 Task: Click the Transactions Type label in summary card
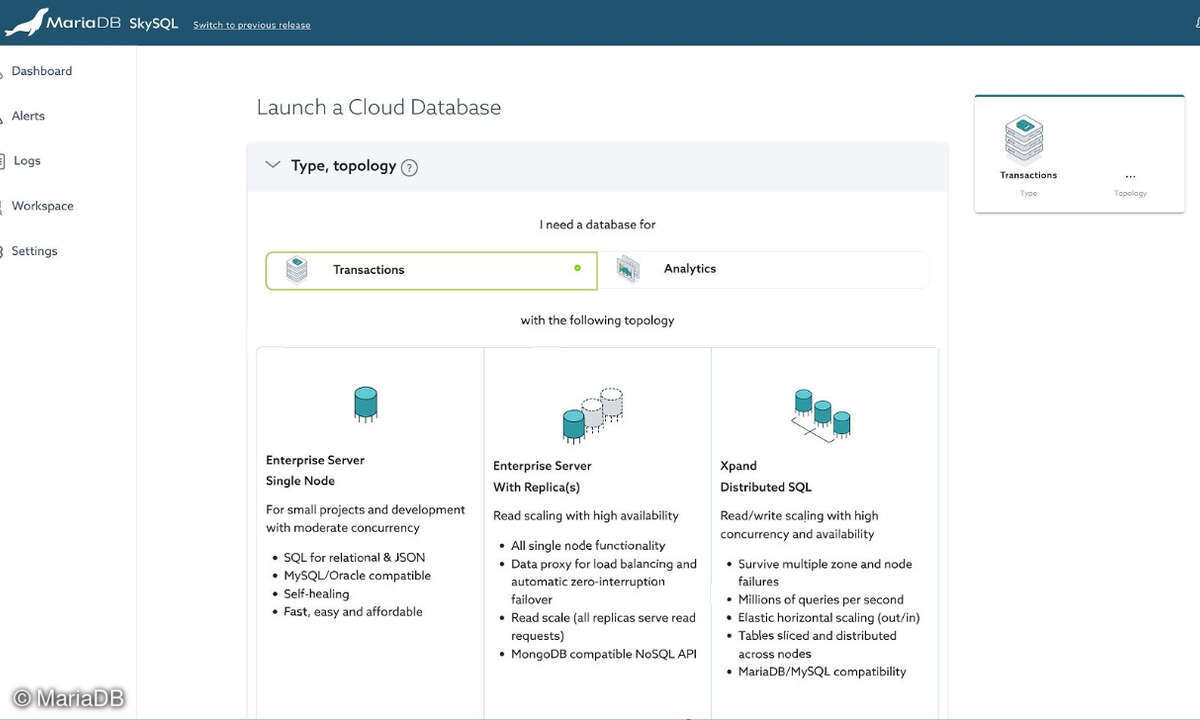click(x=1028, y=175)
